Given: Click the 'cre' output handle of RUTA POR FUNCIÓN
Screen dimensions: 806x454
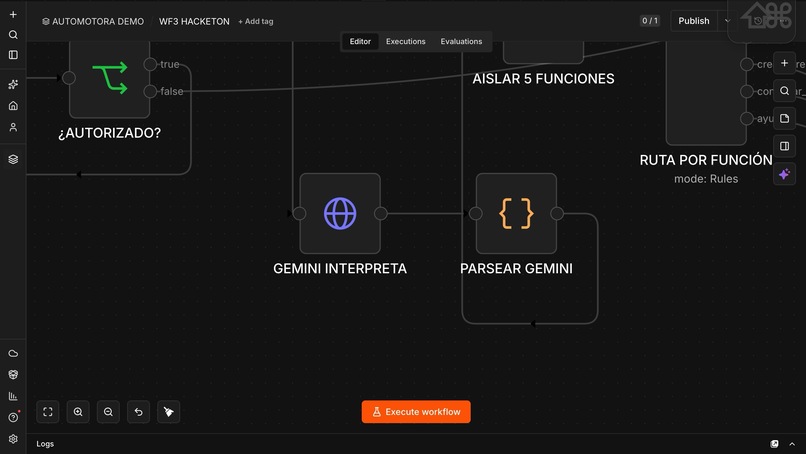Looking at the screenshot, I should [747, 64].
